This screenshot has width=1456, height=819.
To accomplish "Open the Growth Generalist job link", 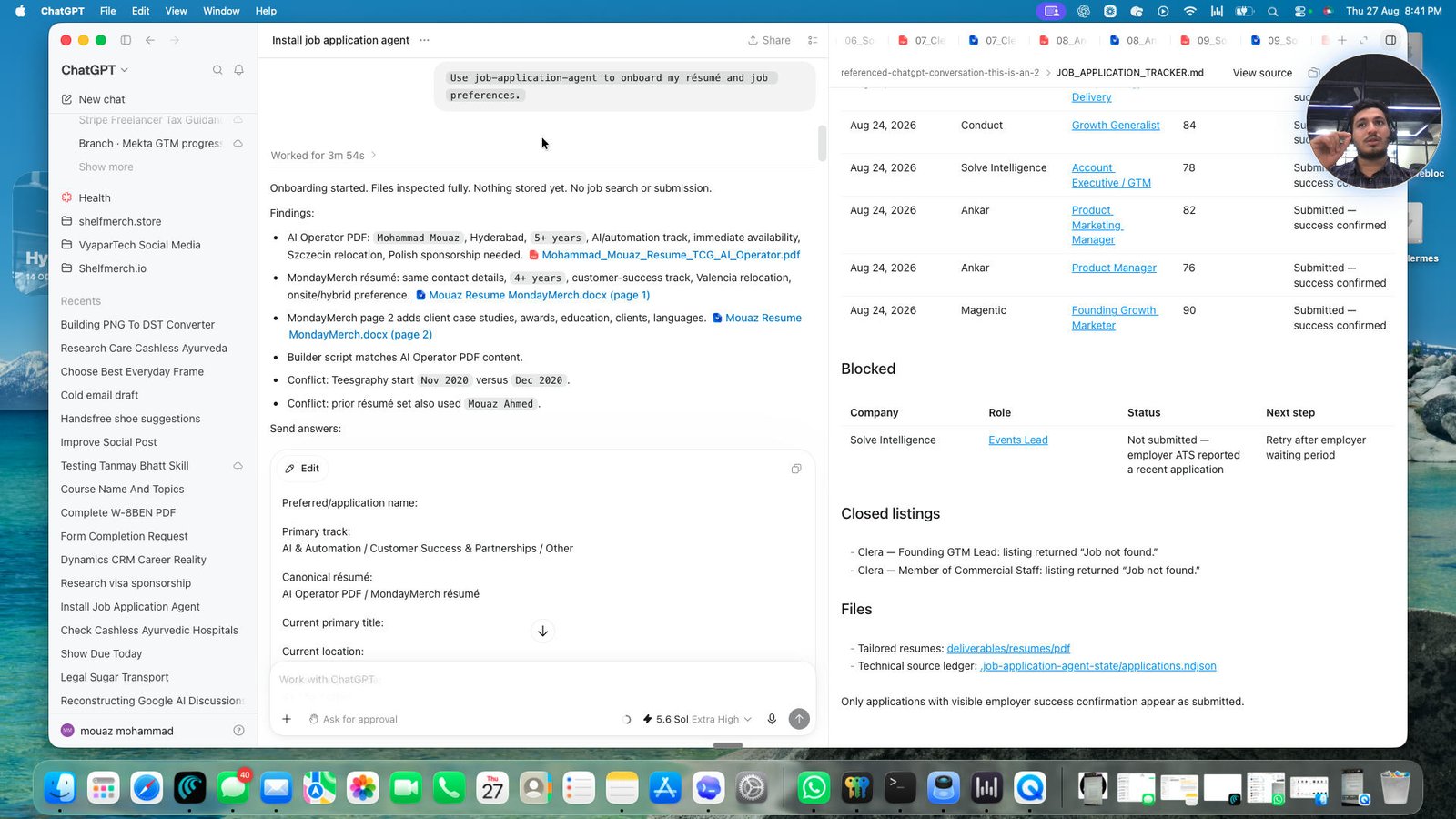I will [x=1116, y=126].
